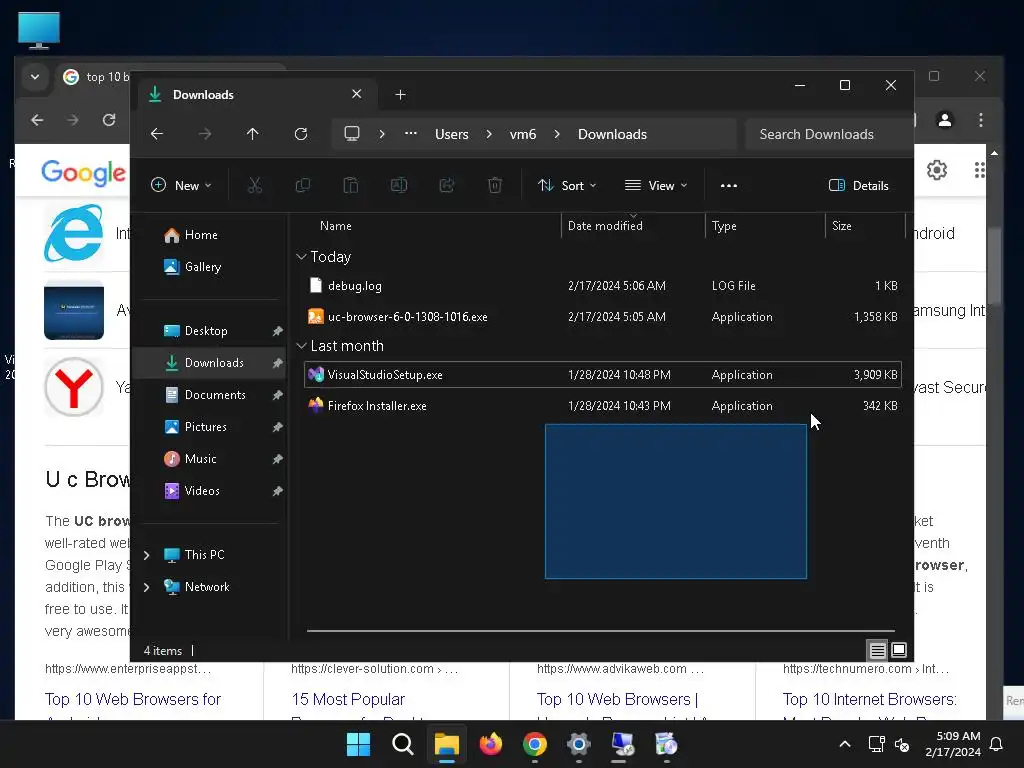Add a new File Explorer tab
The width and height of the screenshot is (1024, 768).
400,95
